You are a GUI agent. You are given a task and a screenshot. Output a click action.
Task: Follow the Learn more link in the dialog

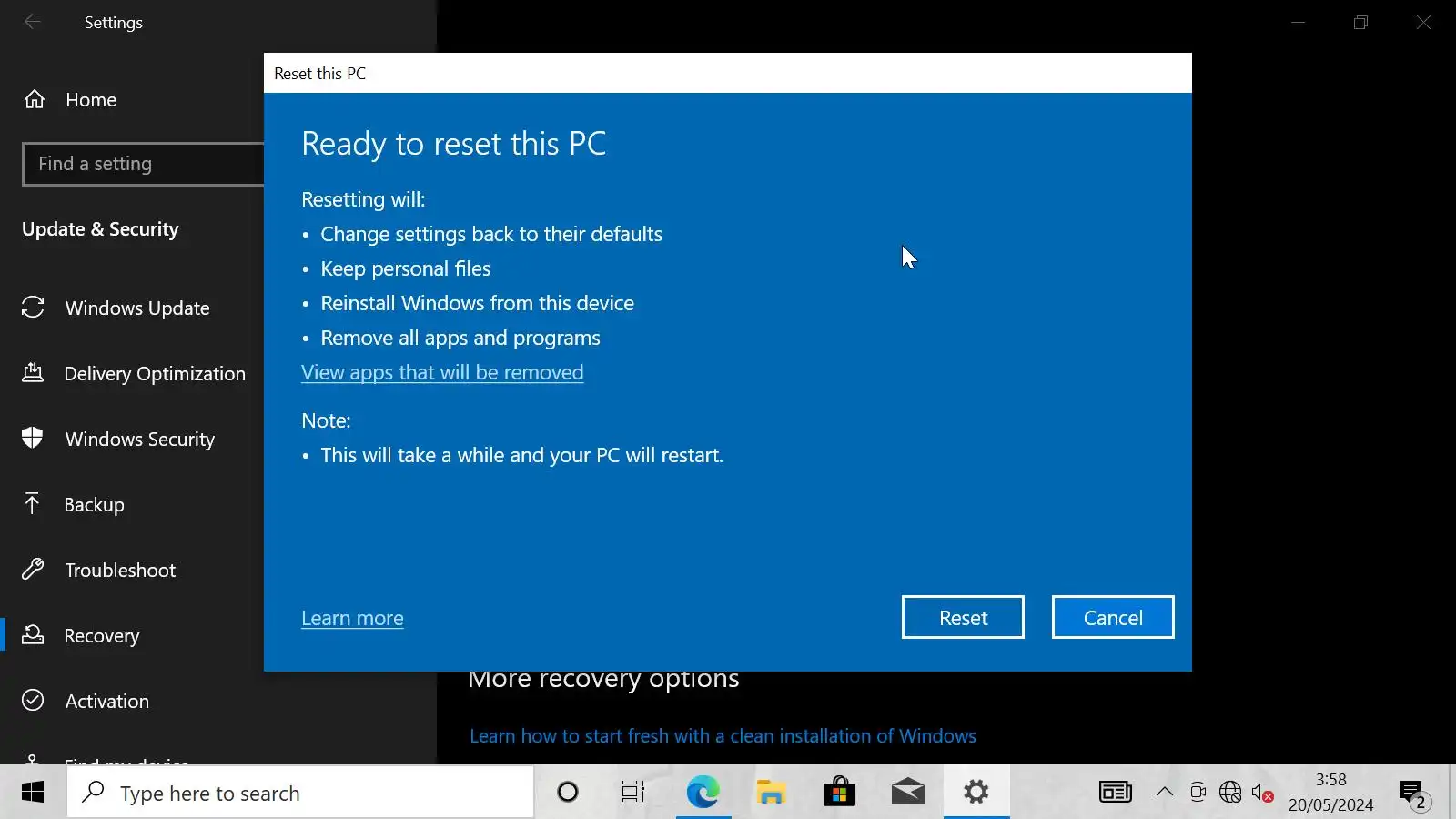[x=352, y=618]
